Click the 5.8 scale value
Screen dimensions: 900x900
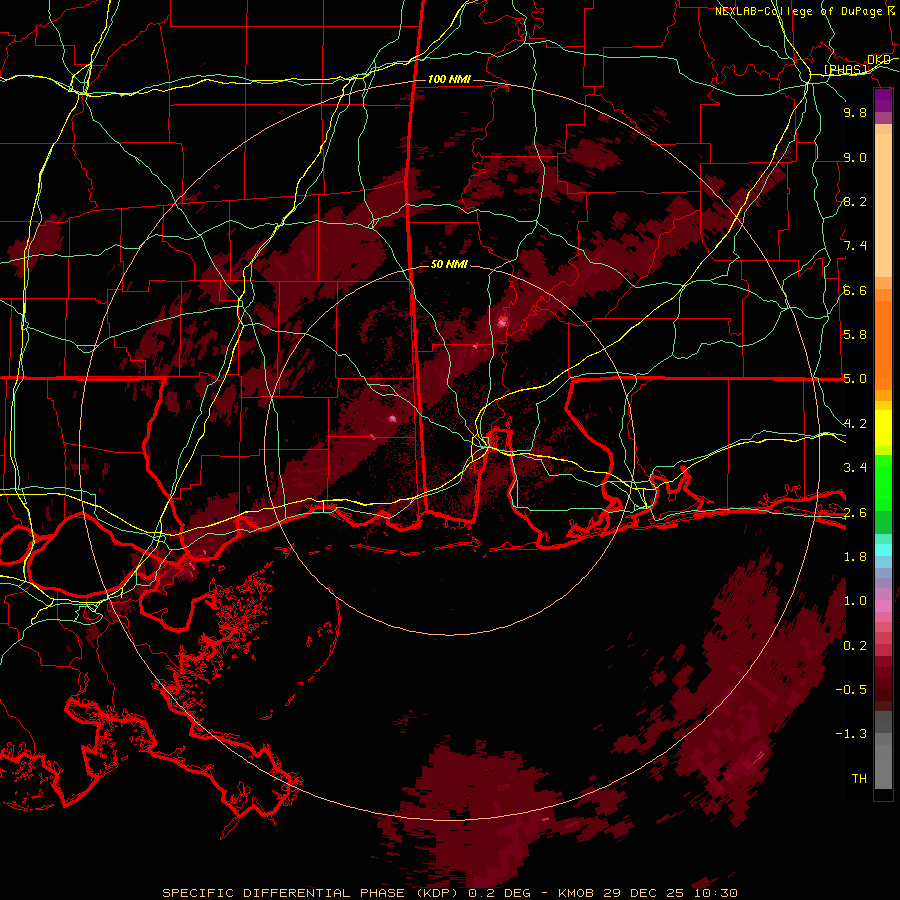pyautogui.click(x=855, y=335)
